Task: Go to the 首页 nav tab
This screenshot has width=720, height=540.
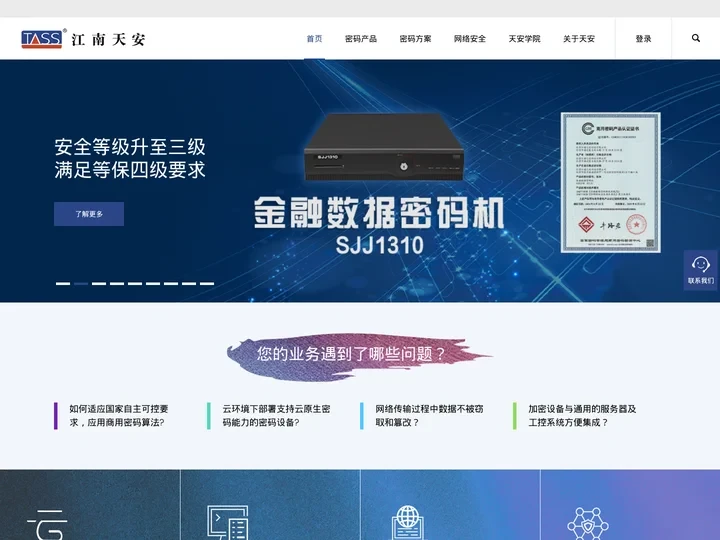Action: 315,39
